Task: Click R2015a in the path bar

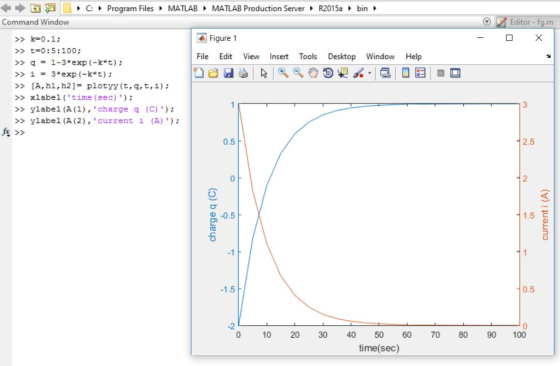Action: pyautogui.click(x=330, y=8)
